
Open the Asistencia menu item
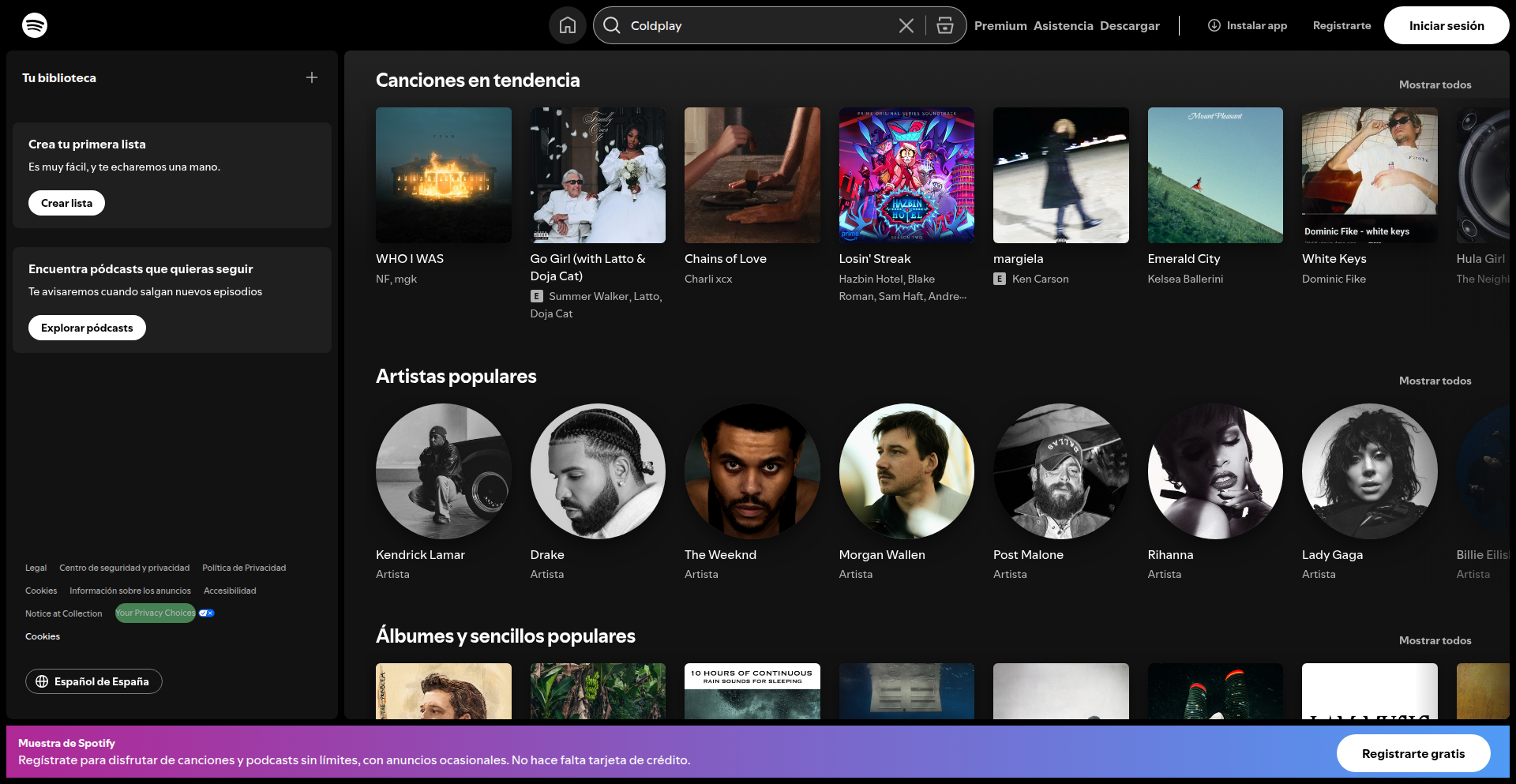[1063, 25]
